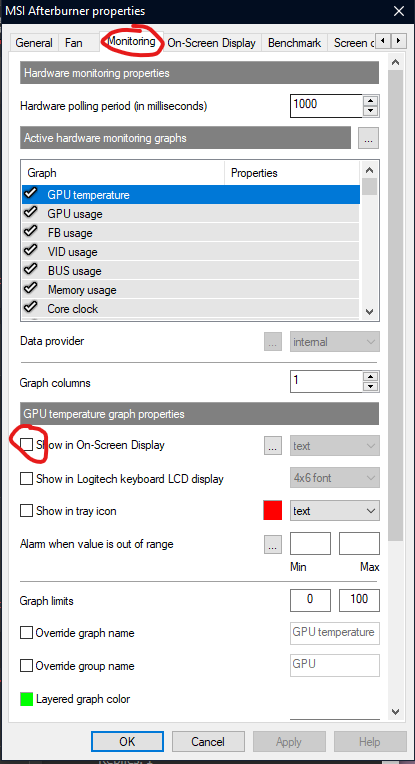This screenshot has height=764, width=415.
Task: Open the active monitoring graphs options button
Action: (x=368, y=138)
